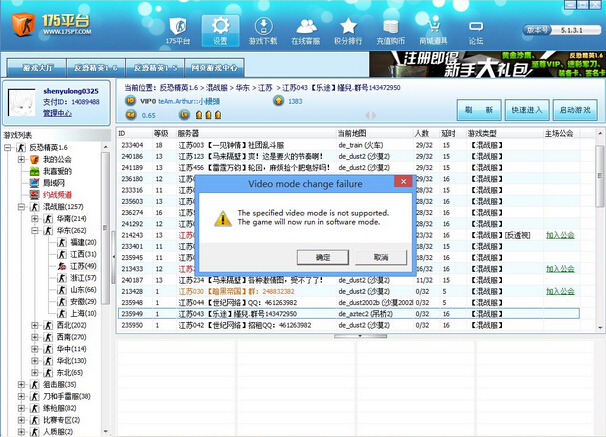Image resolution: width=606 pixels, height=437 pixels.
Task: Click the mail envelope icon beside 0.65
Action: 131,115
